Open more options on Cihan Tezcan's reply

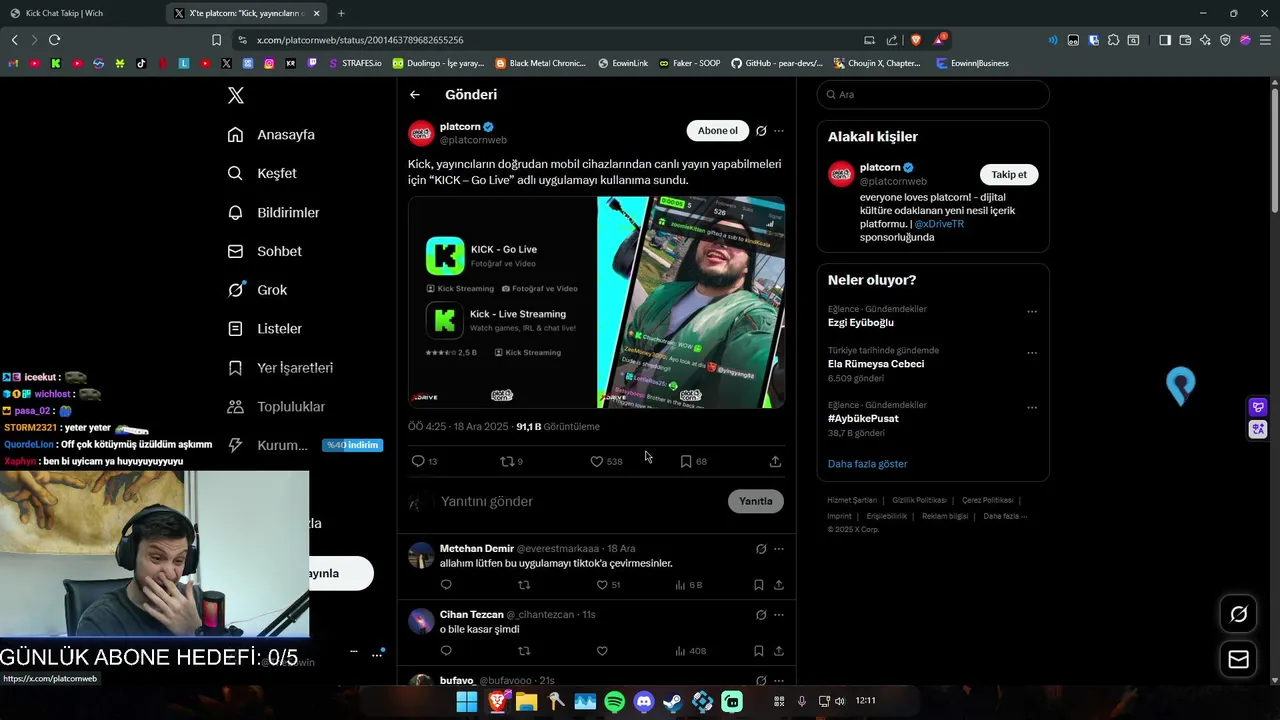tap(779, 614)
